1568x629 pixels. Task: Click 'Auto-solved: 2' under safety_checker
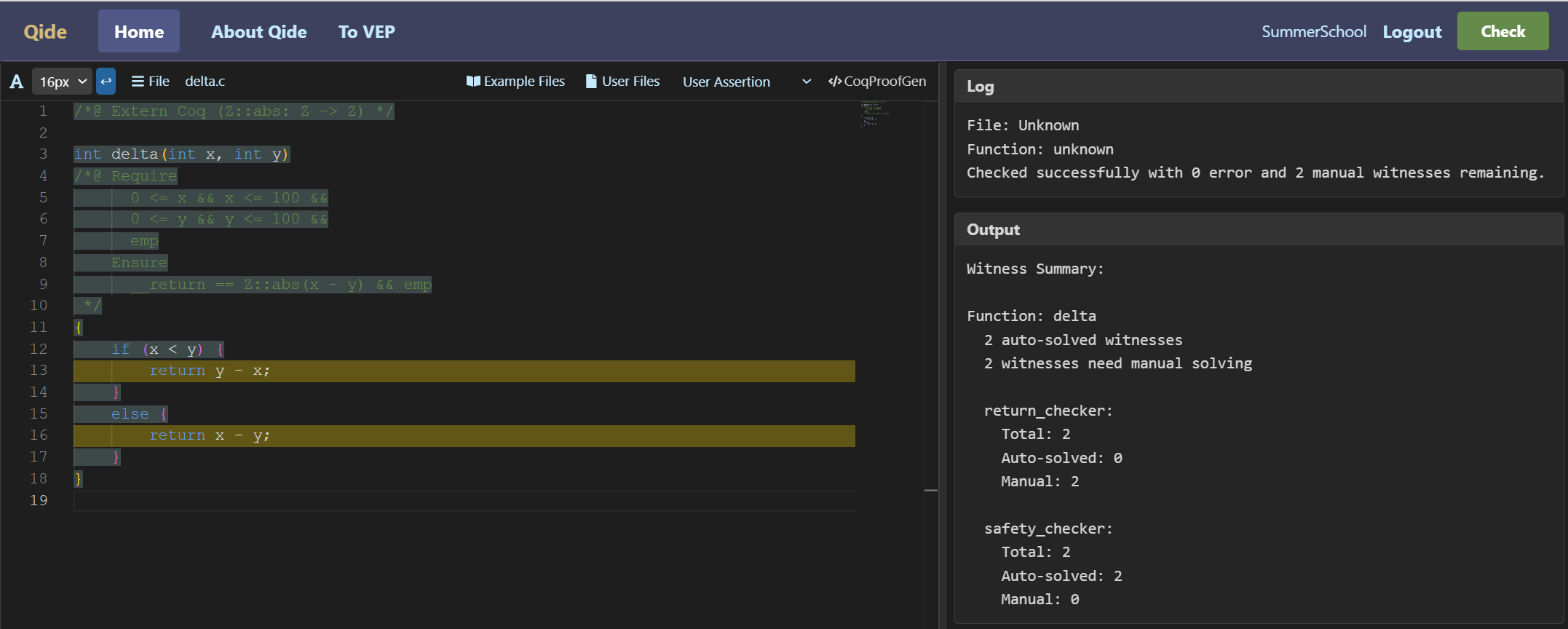[x=1061, y=576]
